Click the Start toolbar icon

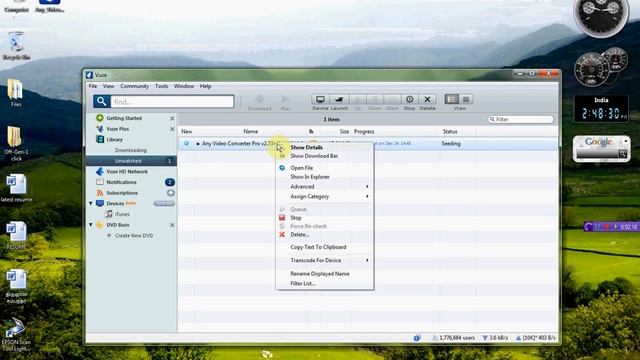pos(392,99)
